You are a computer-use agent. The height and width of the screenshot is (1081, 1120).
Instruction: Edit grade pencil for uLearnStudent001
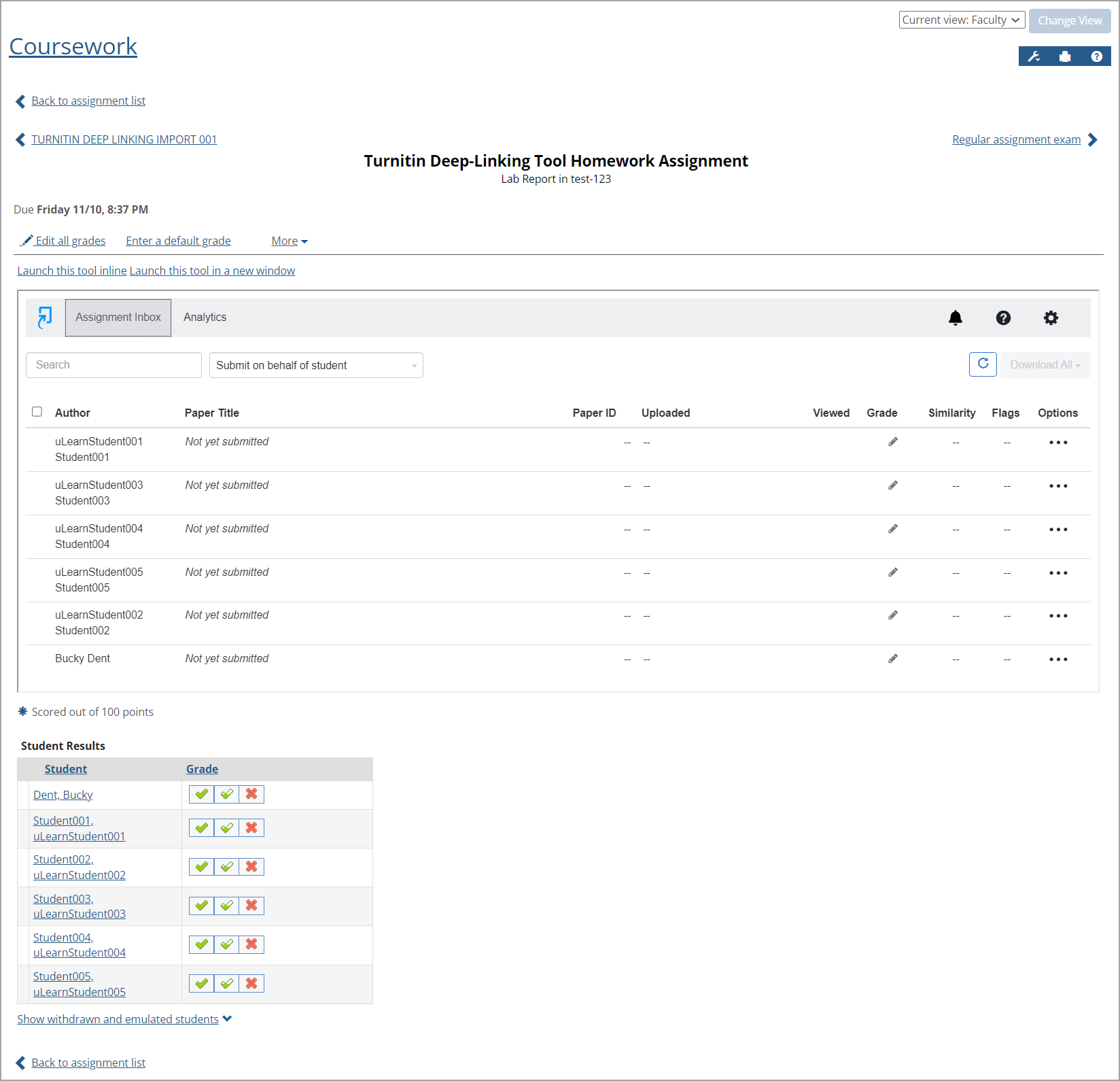pyautogui.click(x=893, y=442)
